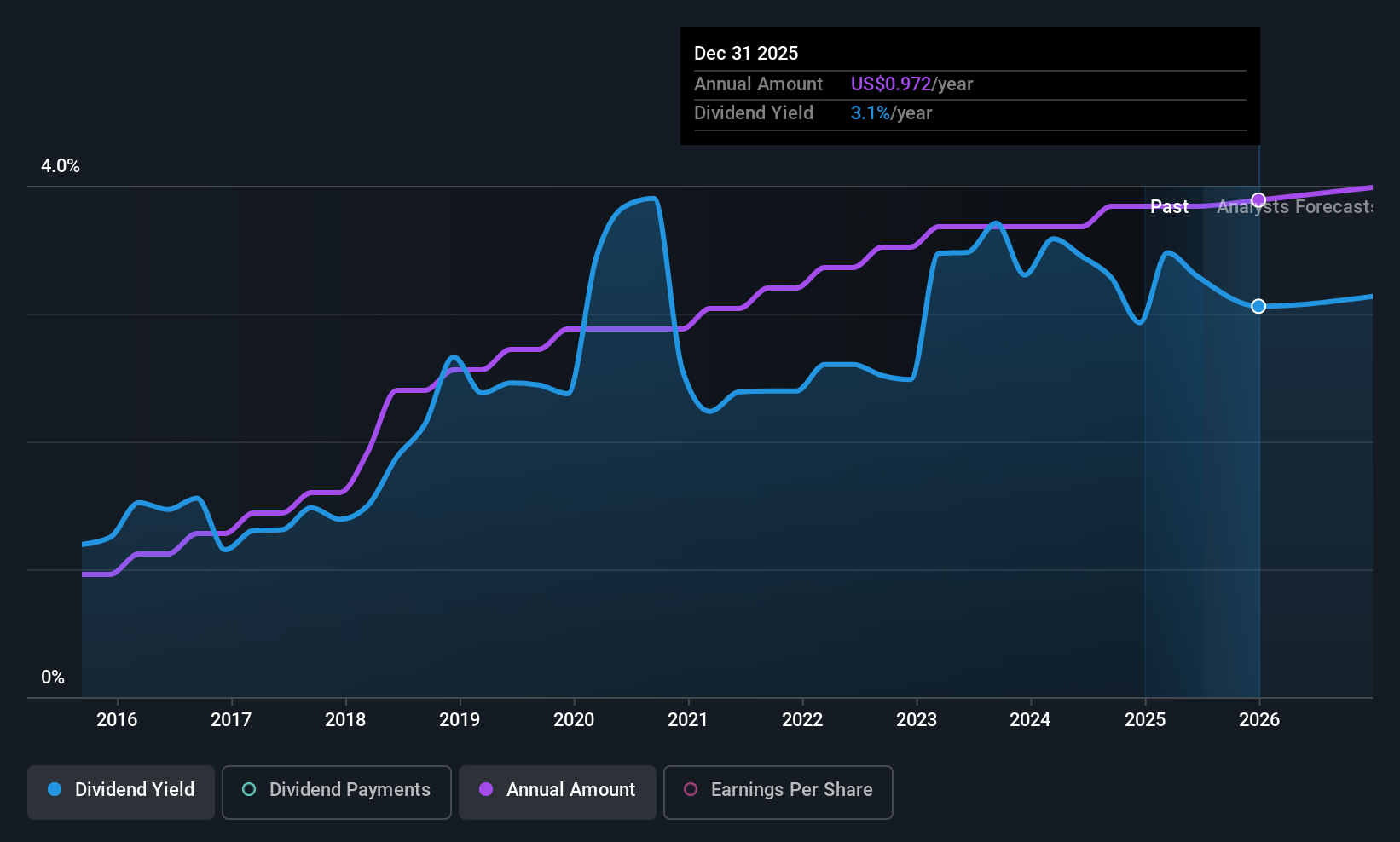
Task: Click the purple Annual Amount data point marker
Action: click(x=1258, y=200)
